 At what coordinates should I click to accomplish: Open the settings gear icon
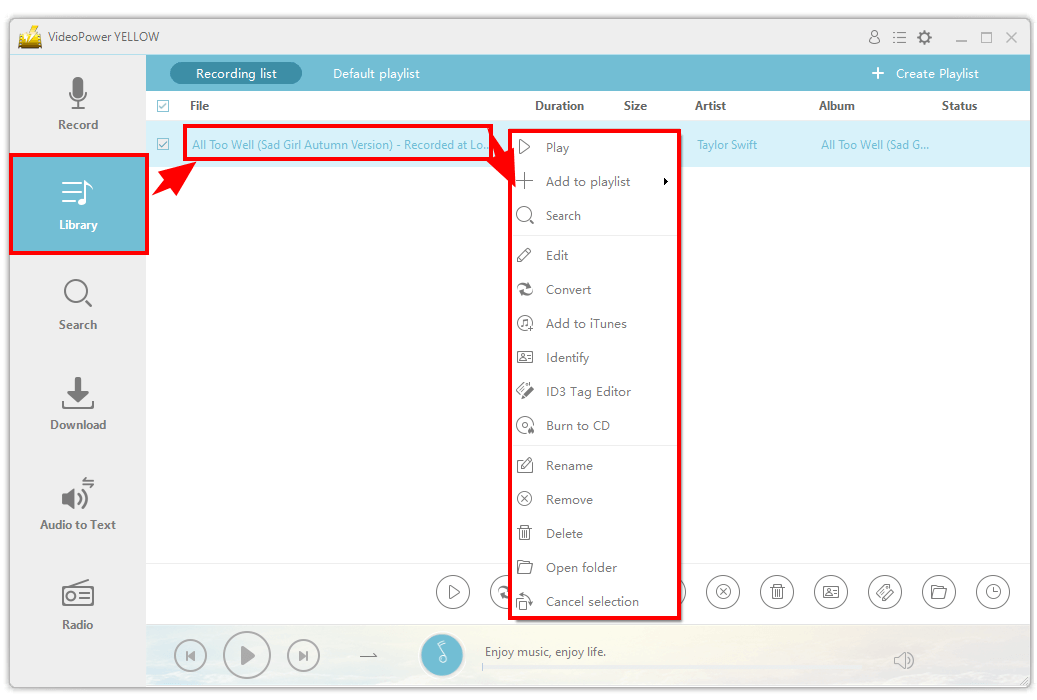[925, 38]
